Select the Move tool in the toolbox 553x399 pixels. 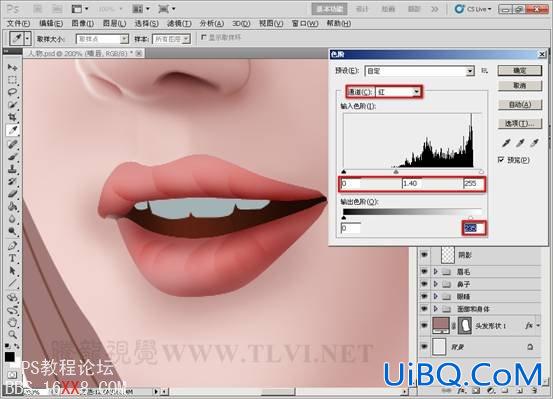(x=12, y=67)
